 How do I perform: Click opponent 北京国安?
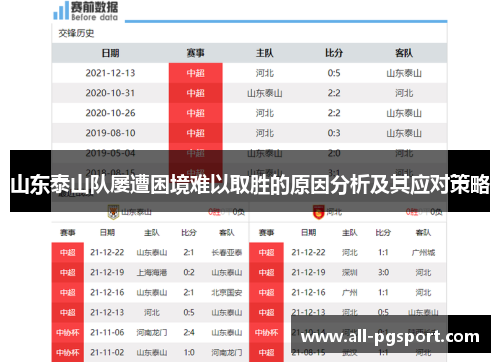pyautogui.click(x=227, y=293)
